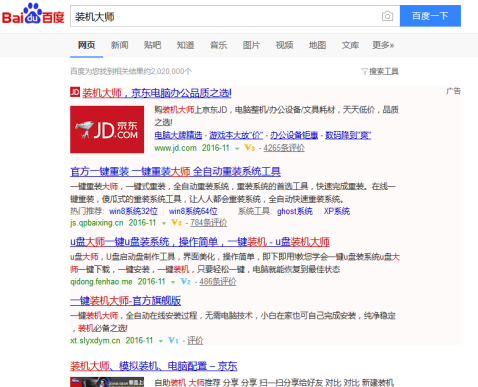Switch to the 贴吧 tab
The image size is (478, 387).
point(152,45)
